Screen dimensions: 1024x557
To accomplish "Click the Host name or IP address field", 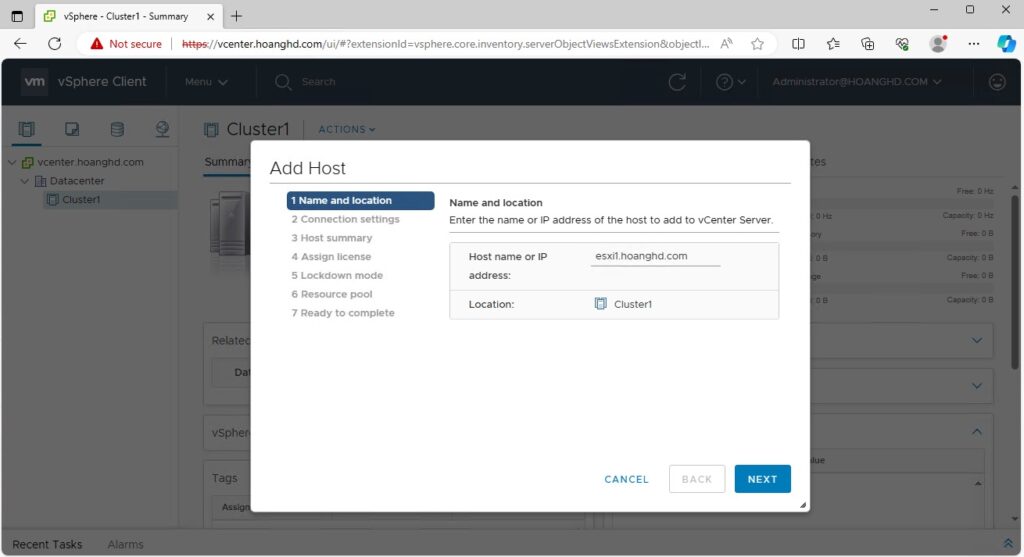I will click(x=655, y=257).
